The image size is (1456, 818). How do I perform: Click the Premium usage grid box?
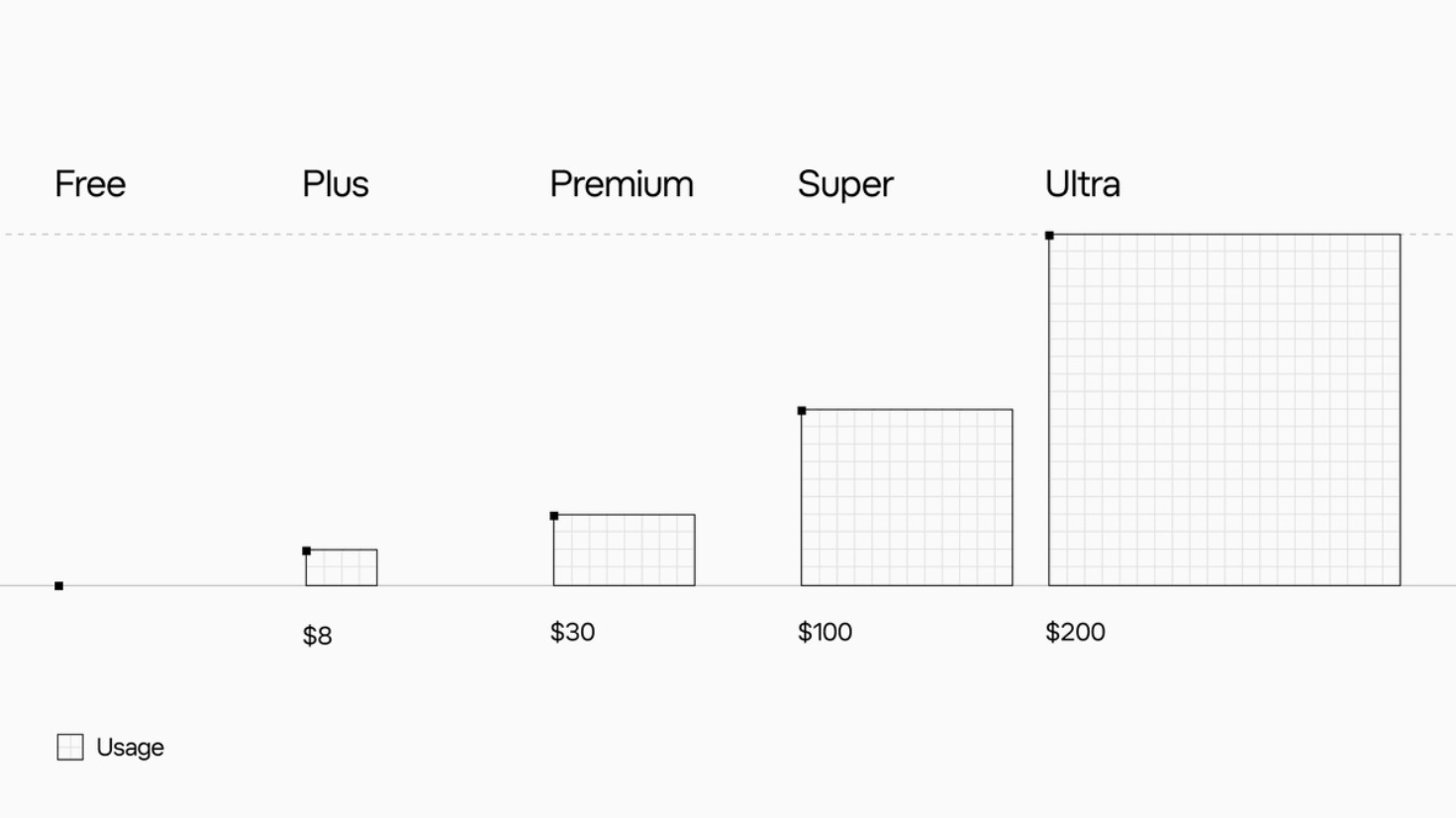click(x=625, y=550)
